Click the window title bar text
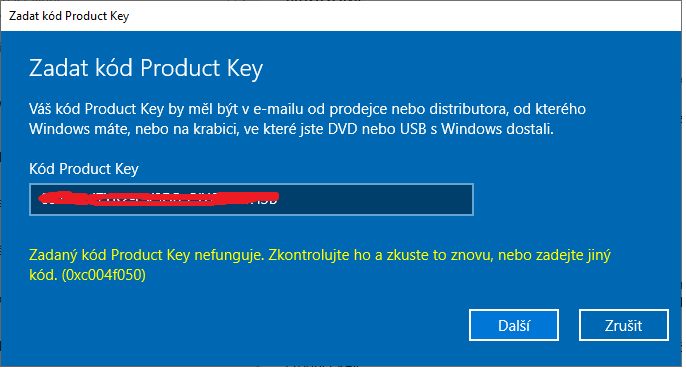 click(69, 16)
